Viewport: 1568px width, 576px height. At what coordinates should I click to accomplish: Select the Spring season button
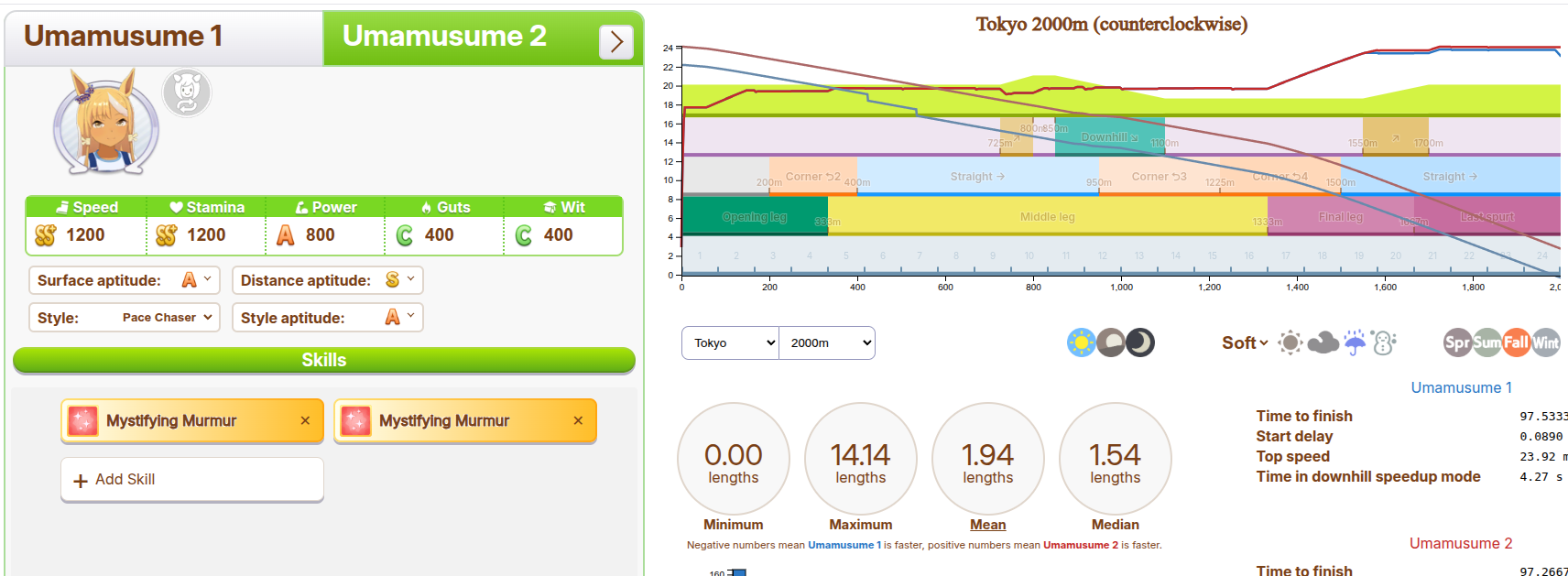click(x=1457, y=342)
